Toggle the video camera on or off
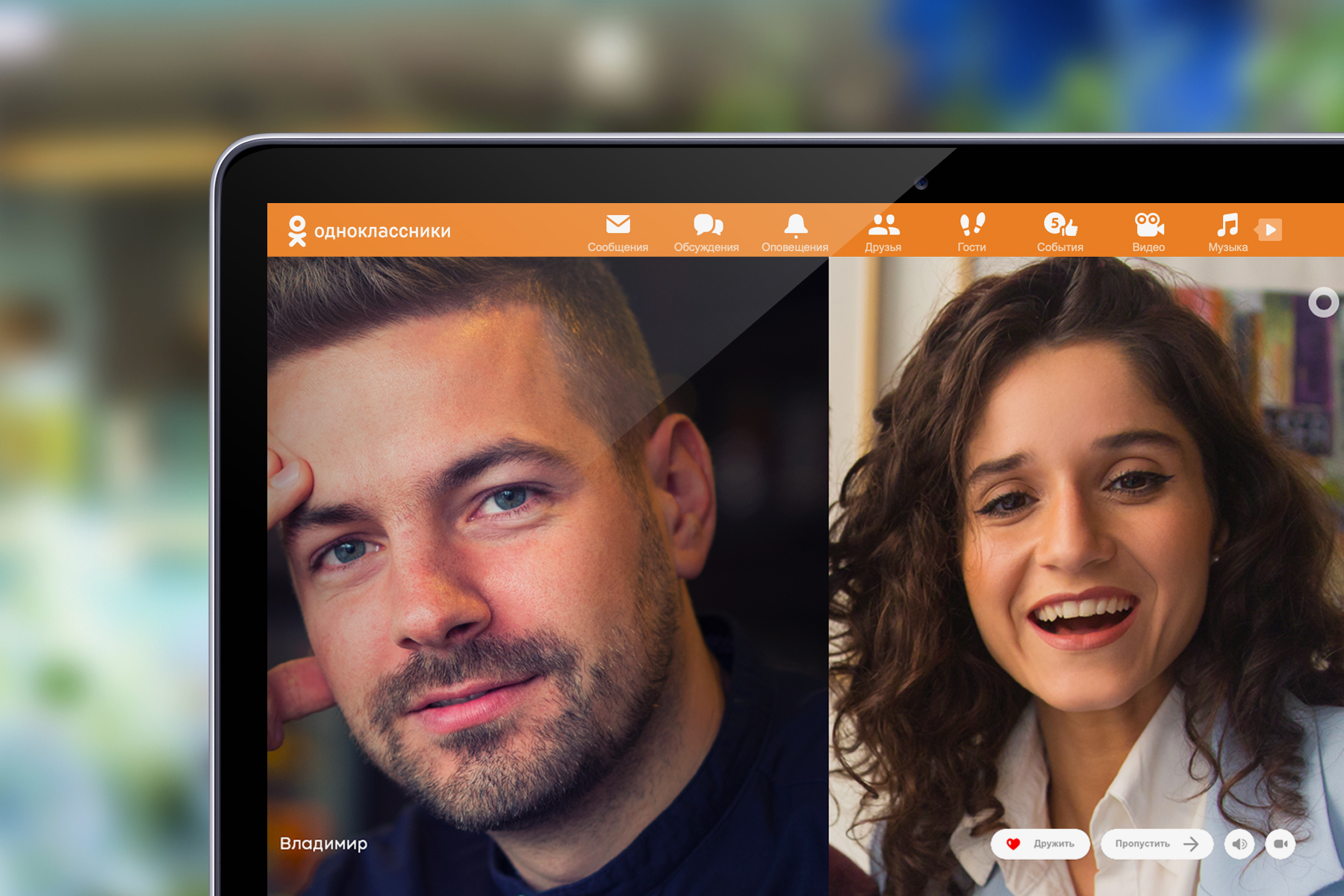The height and width of the screenshot is (896, 1344). pyautogui.click(x=1281, y=844)
